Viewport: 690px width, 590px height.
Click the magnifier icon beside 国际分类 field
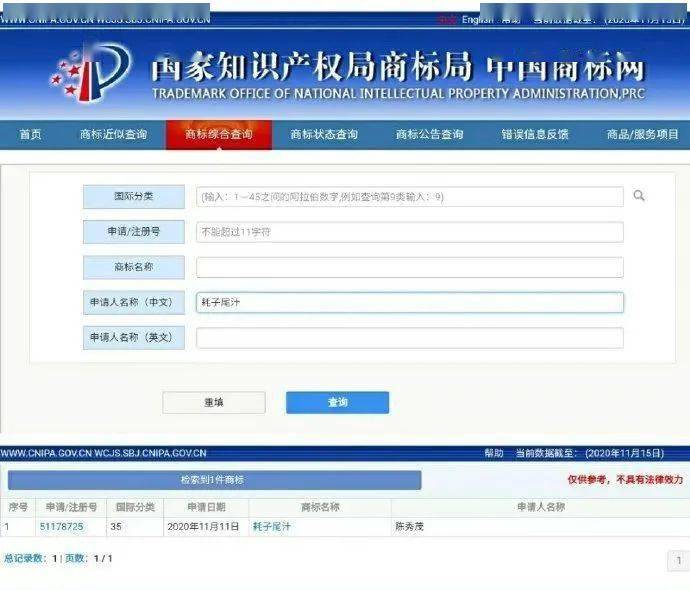(x=639, y=195)
